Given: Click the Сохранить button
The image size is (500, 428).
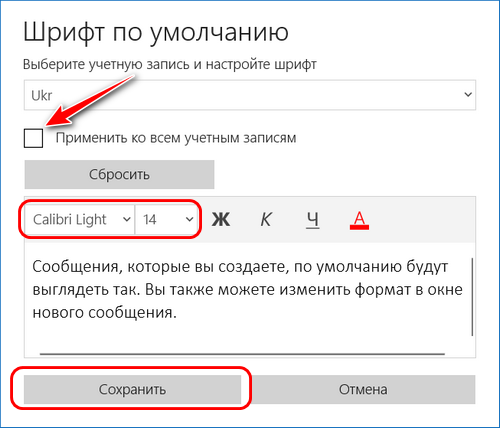Looking at the screenshot, I should coord(132,389).
